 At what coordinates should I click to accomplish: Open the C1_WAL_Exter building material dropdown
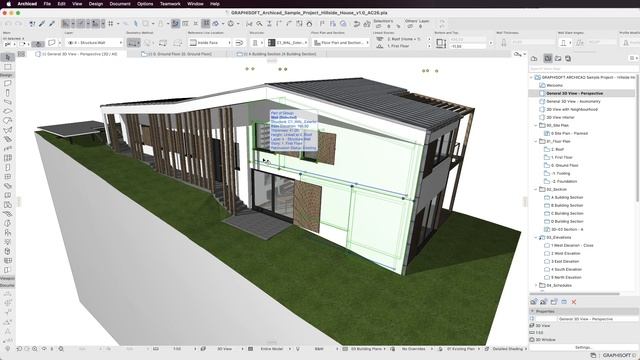pyautogui.click(x=288, y=42)
